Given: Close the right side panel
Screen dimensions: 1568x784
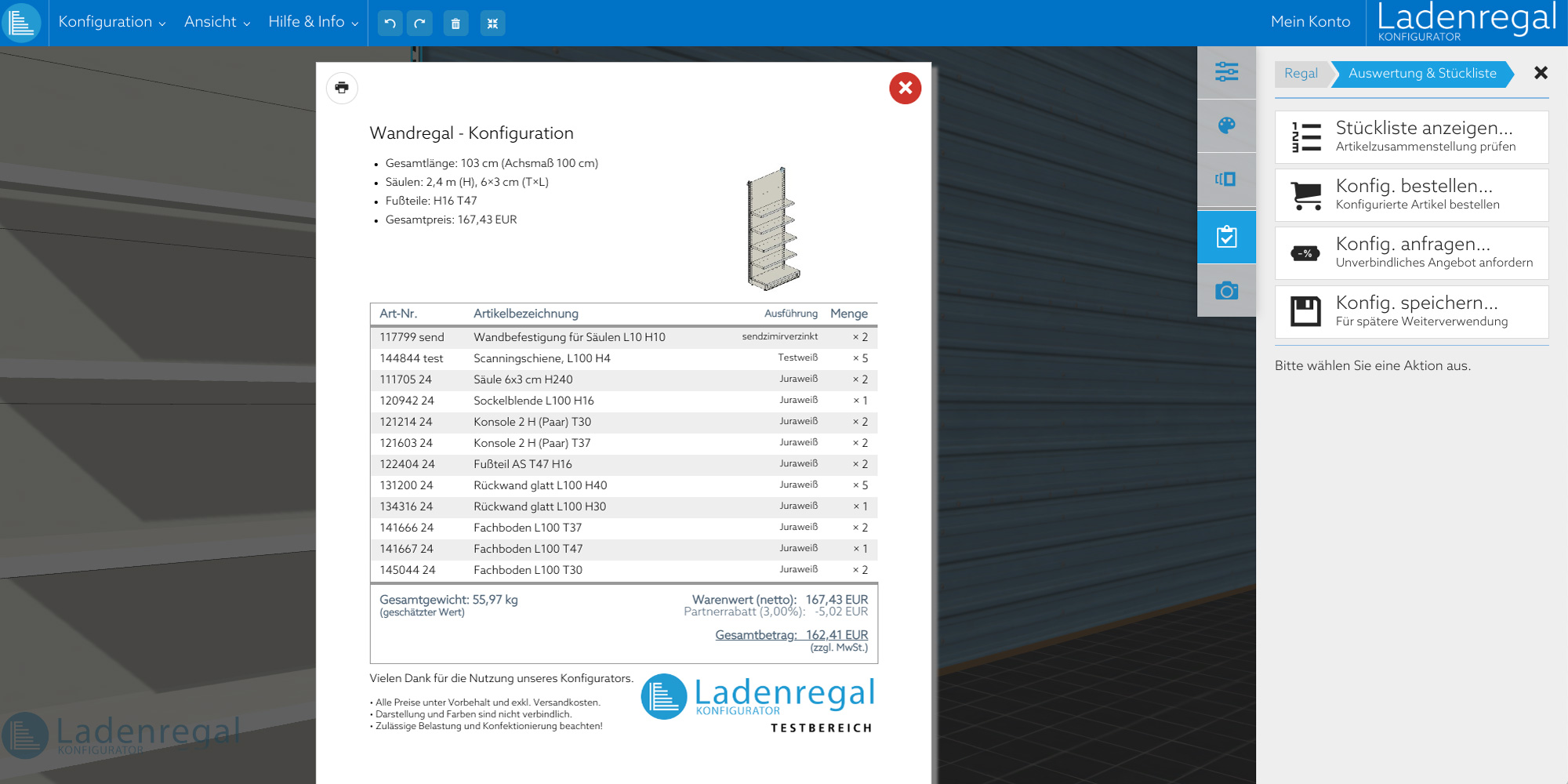Looking at the screenshot, I should (x=1541, y=73).
